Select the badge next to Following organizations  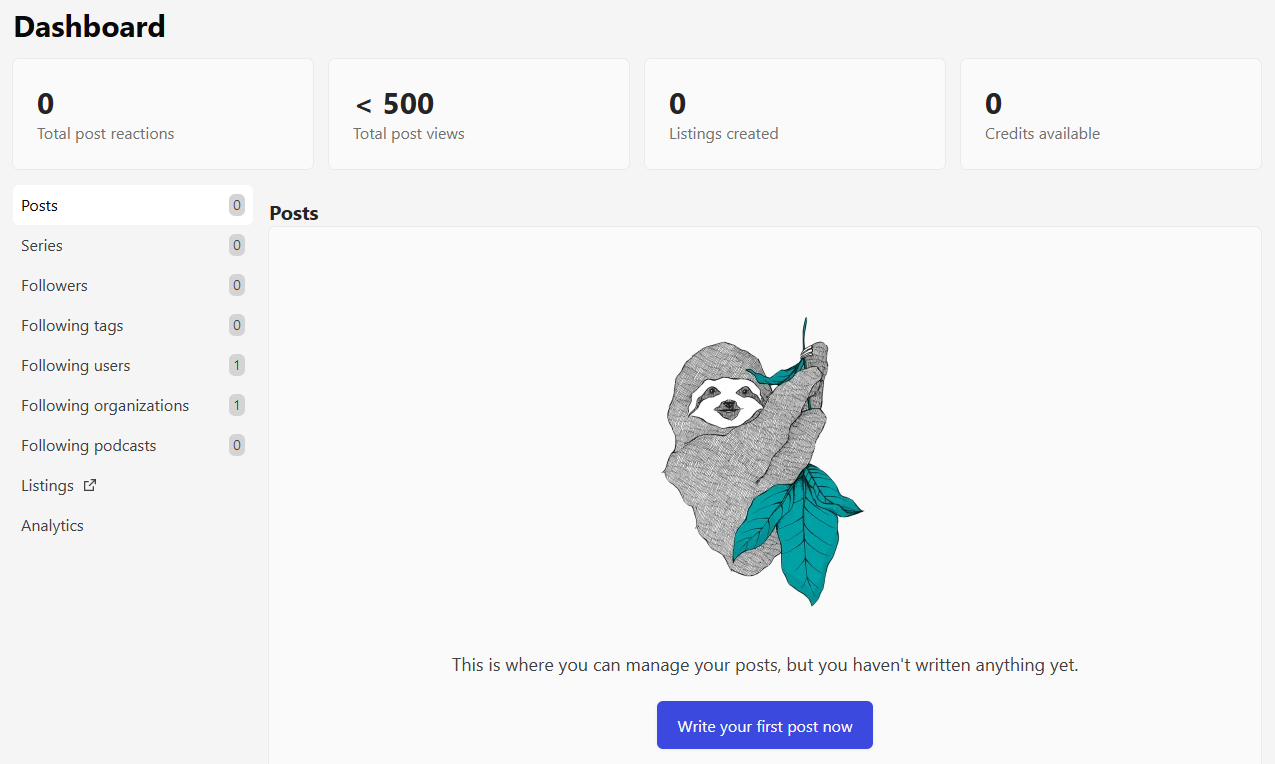pyautogui.click(x=236, y=405)
